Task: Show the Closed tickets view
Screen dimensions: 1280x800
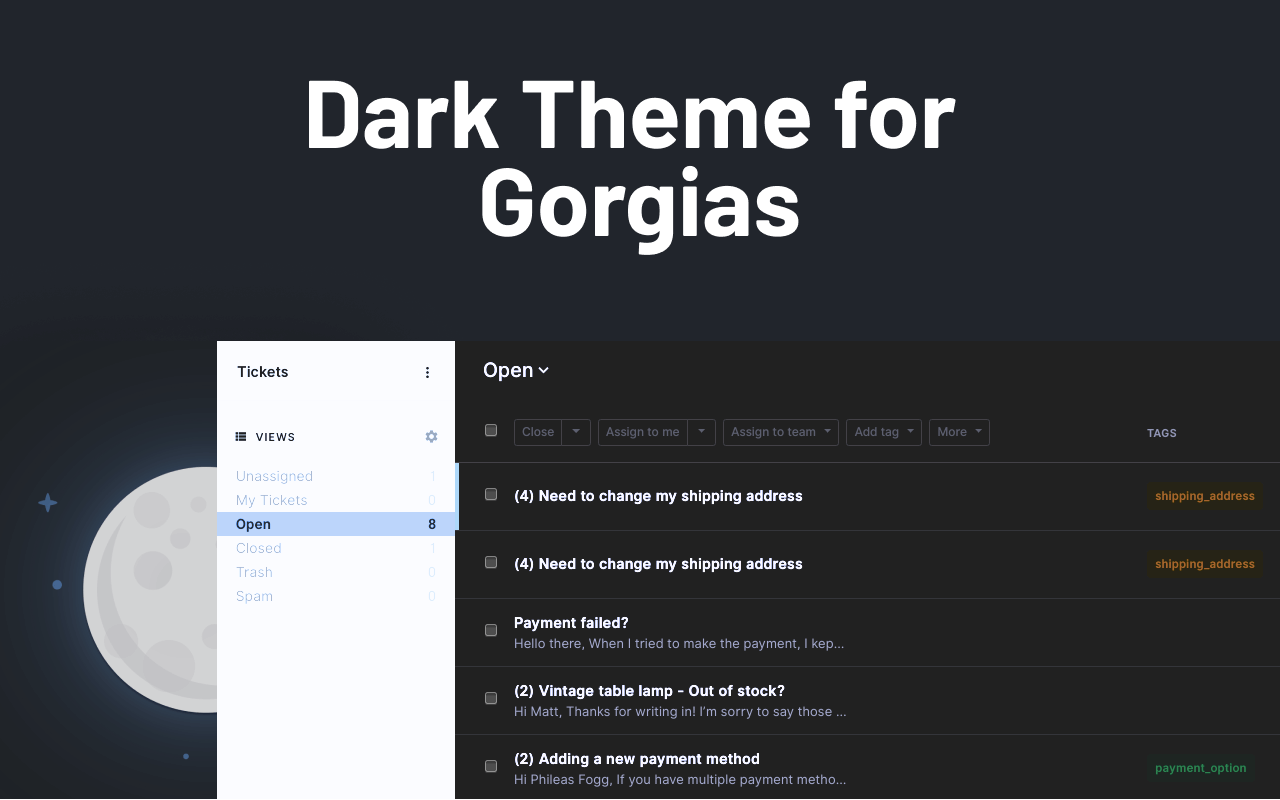Action: pyautogui.click(x=337, y=548)
